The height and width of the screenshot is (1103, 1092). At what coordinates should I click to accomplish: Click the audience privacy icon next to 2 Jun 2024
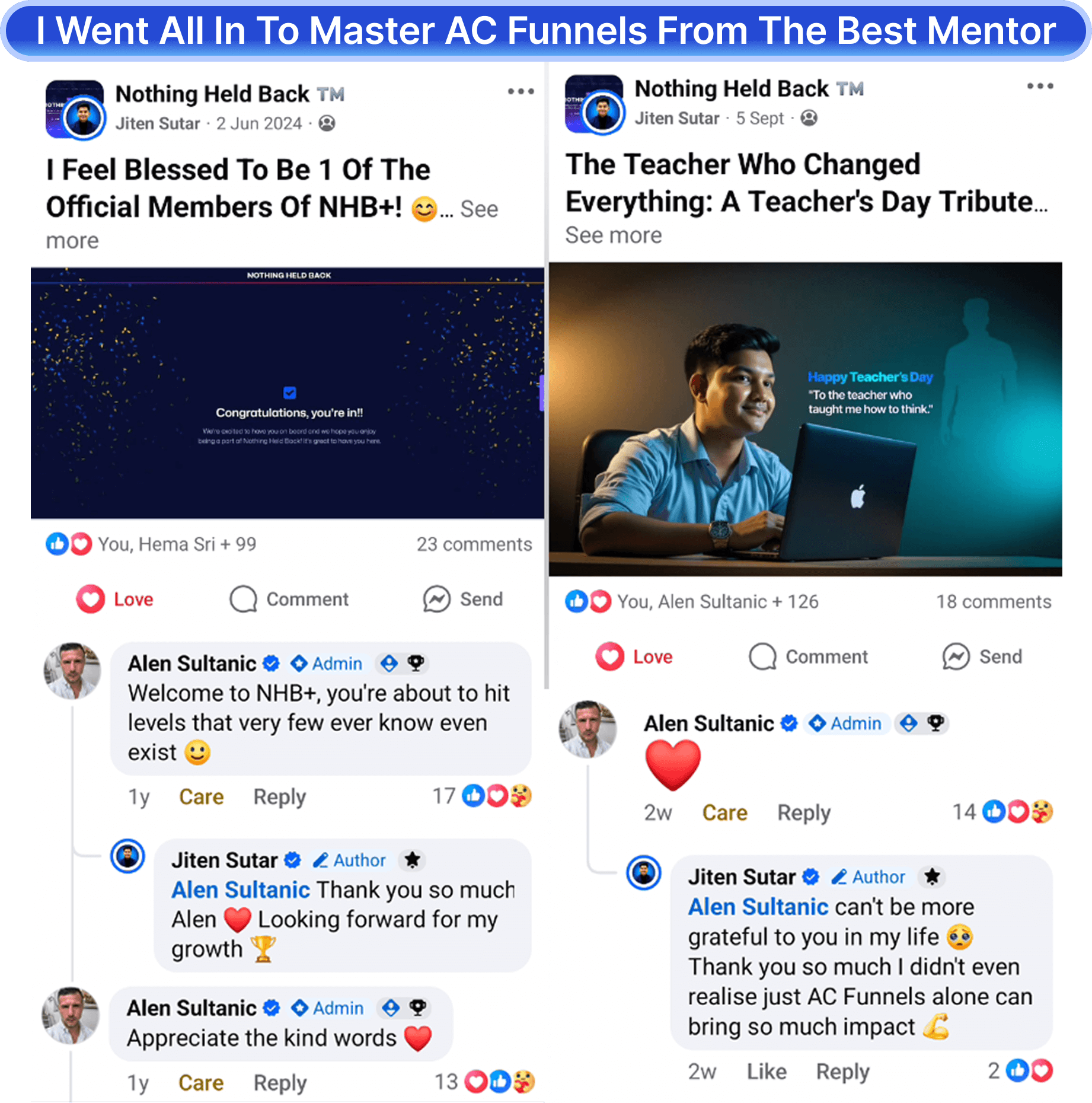coord(327,123)
